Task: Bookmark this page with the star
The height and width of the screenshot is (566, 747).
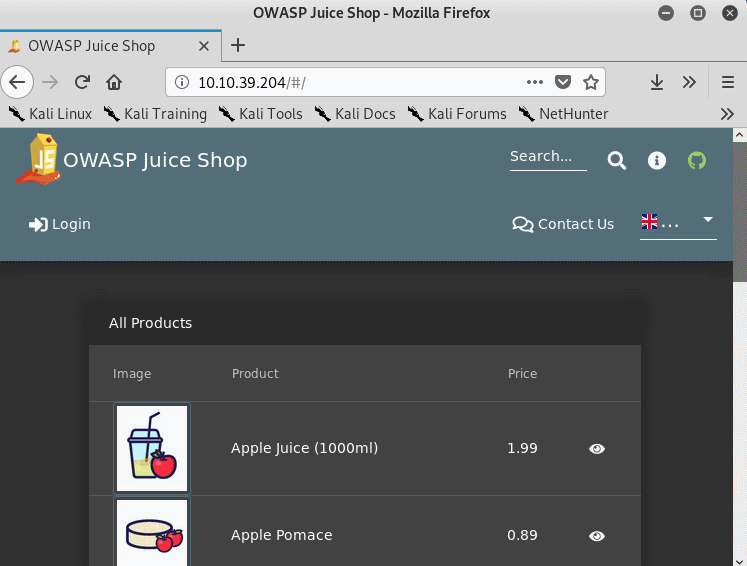Action: 591,82
